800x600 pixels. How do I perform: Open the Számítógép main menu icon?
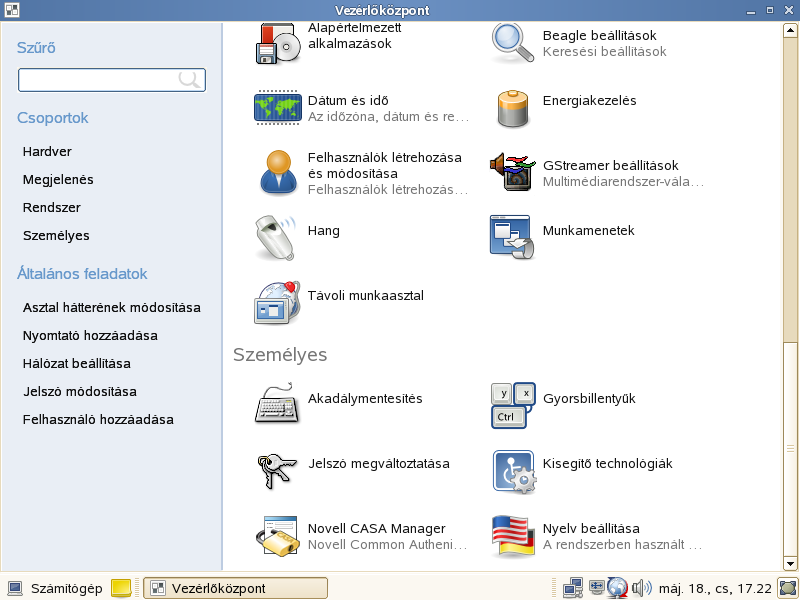pyautogui.click(x=14, y=588)
